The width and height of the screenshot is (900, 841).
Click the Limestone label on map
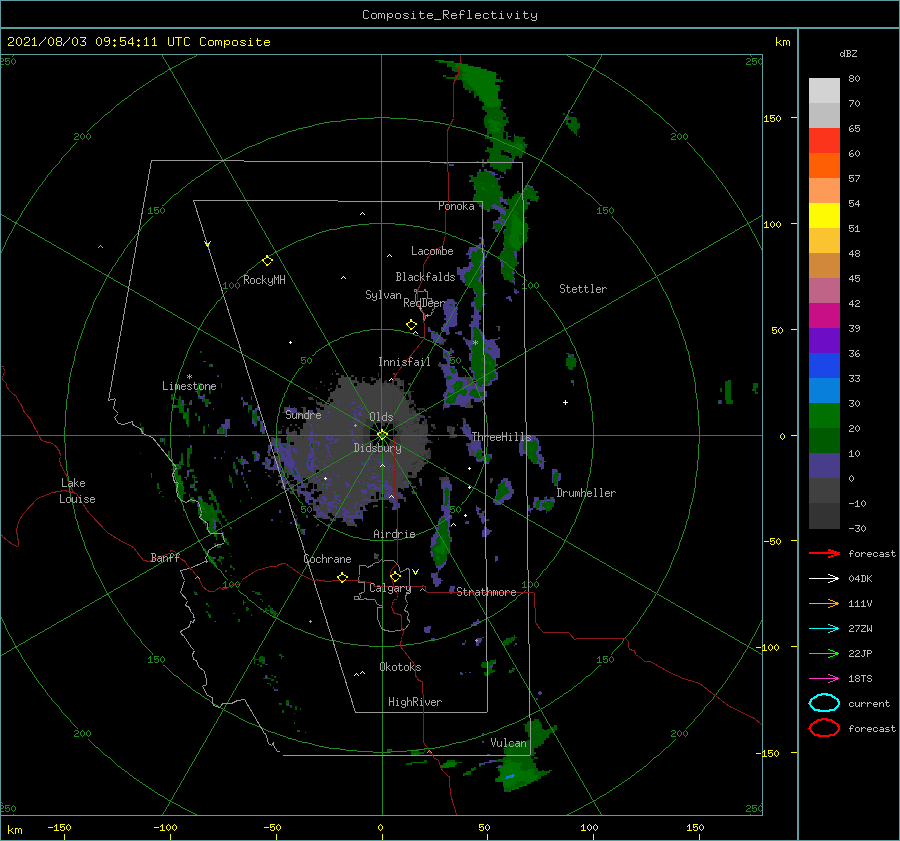pyautogui.click(x=189, y=386)
